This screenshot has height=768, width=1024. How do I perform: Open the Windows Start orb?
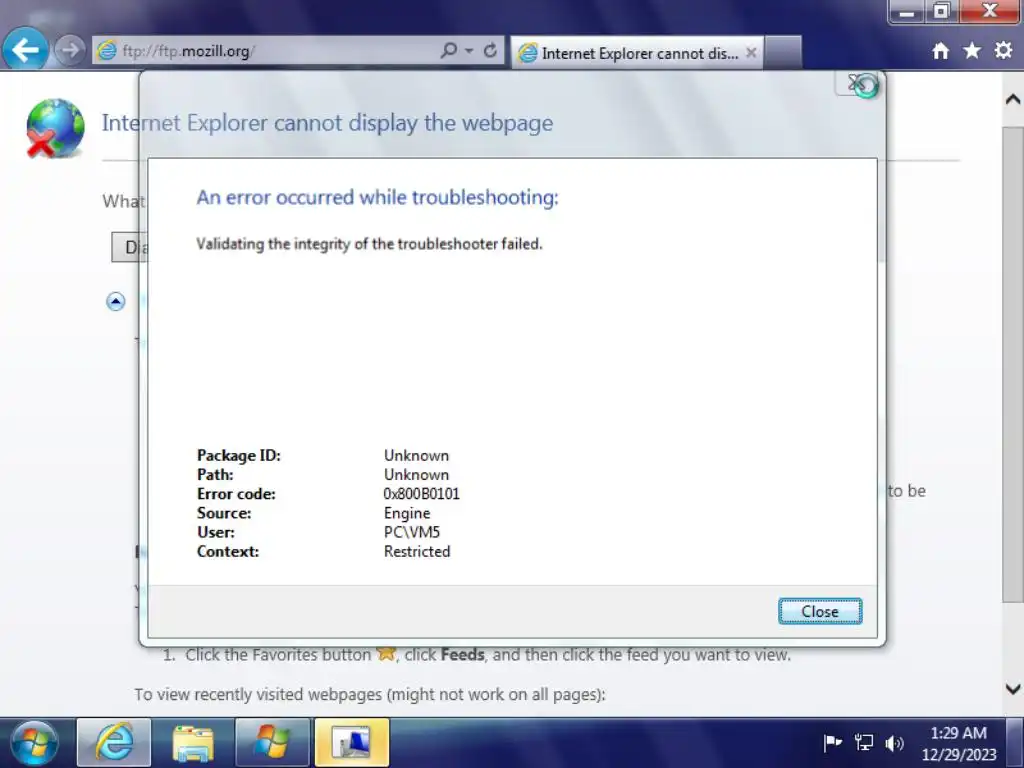(x=34, y=743)
